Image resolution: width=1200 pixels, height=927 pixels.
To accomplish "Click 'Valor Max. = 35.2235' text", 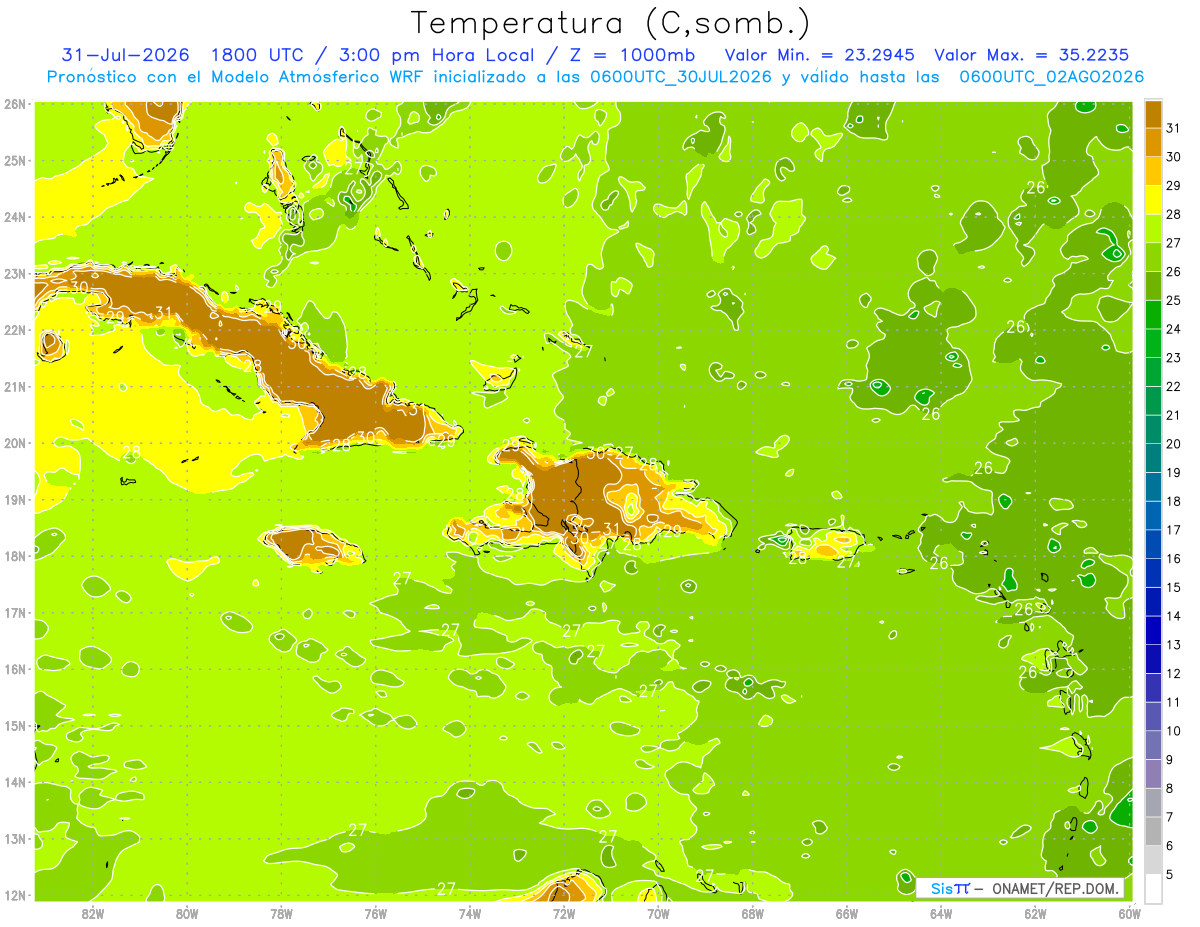I will (x=1032, y=54).
